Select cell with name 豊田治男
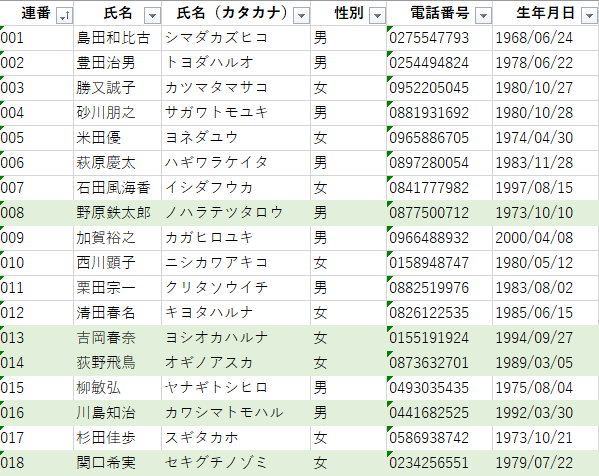The image size is (599, 476). 118,63
